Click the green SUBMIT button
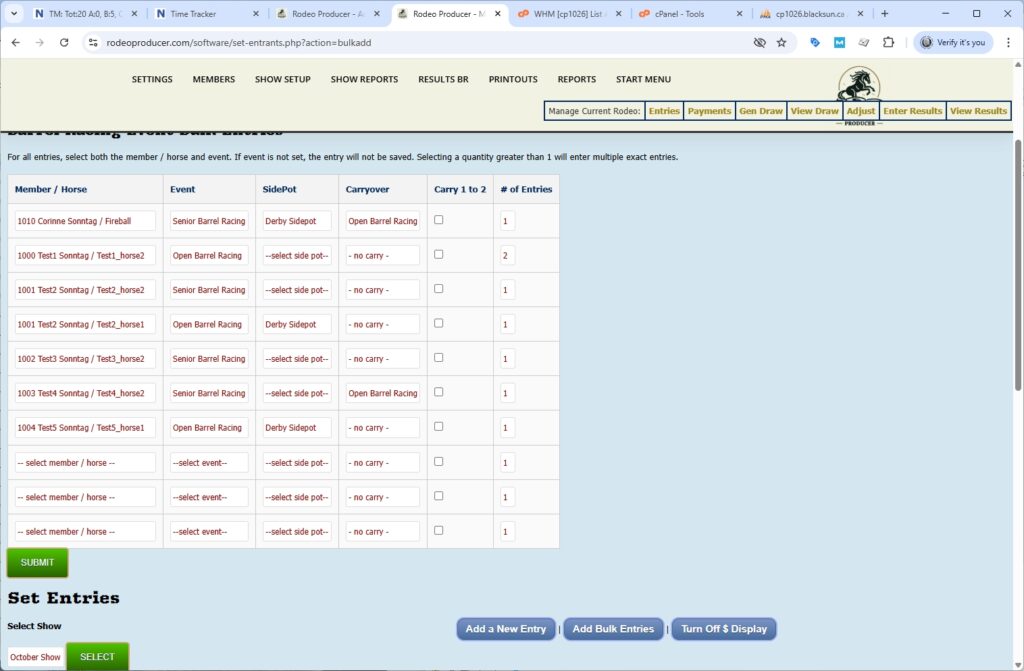 coord(37,562)
